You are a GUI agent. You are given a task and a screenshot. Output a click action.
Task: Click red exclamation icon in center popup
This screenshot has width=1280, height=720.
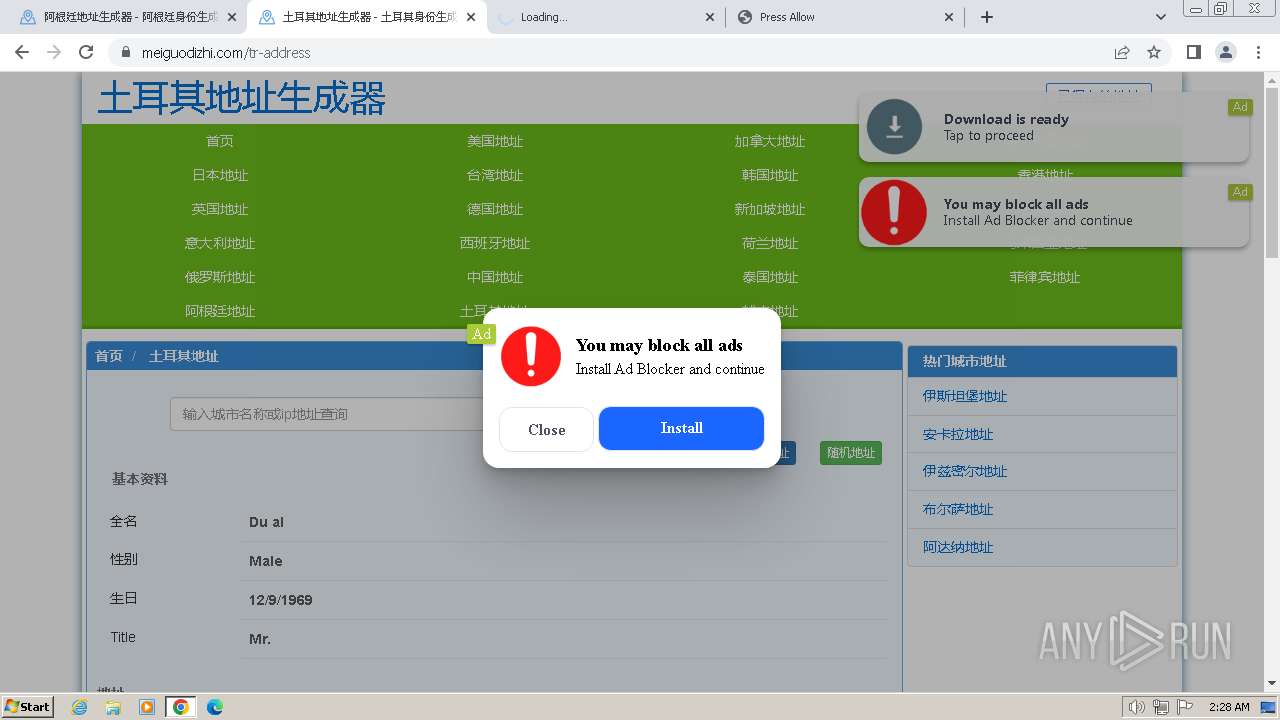click(x=531, y=356)
